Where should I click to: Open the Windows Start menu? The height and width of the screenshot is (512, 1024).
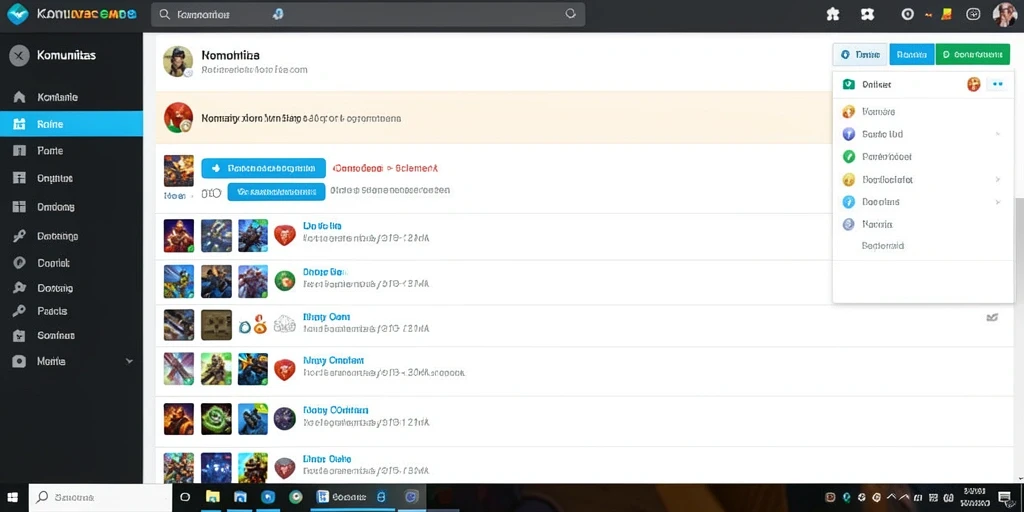click(x=13, y=498)
